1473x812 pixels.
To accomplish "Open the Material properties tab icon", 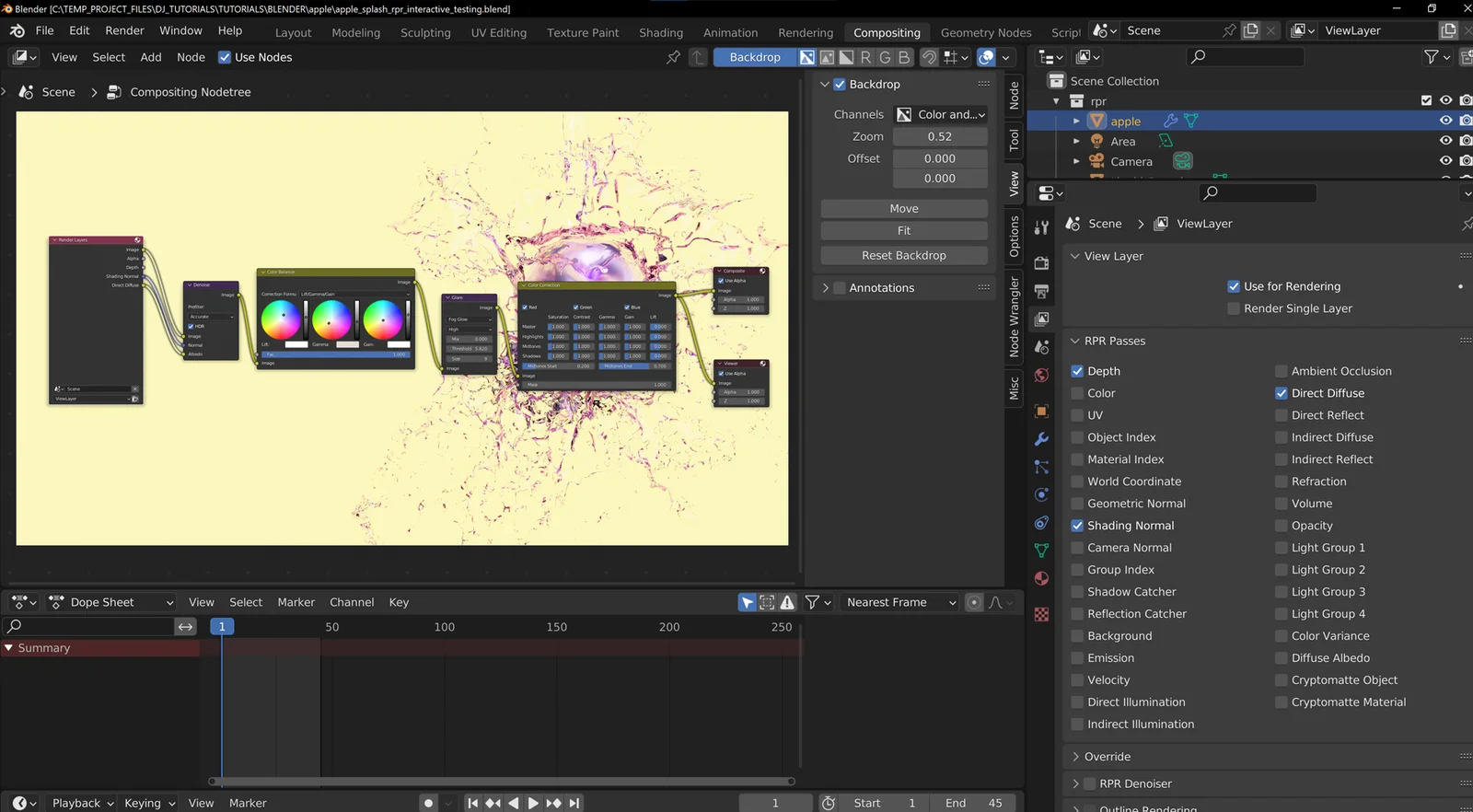I will [x=1041, y=578].
